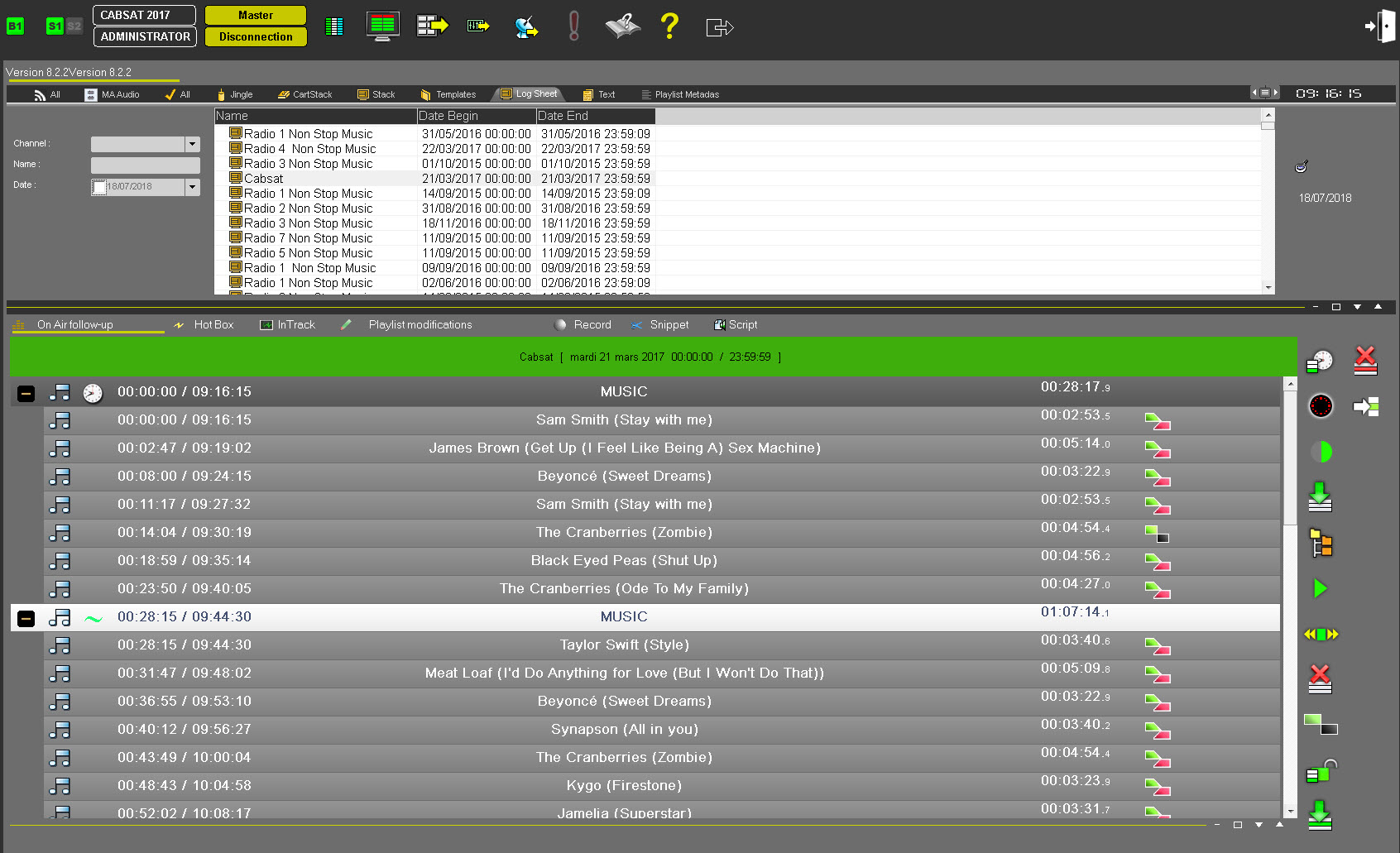The image size is (1400, 853).
Task: Click the red exclamation alert icon
Action: click(573, 26)
